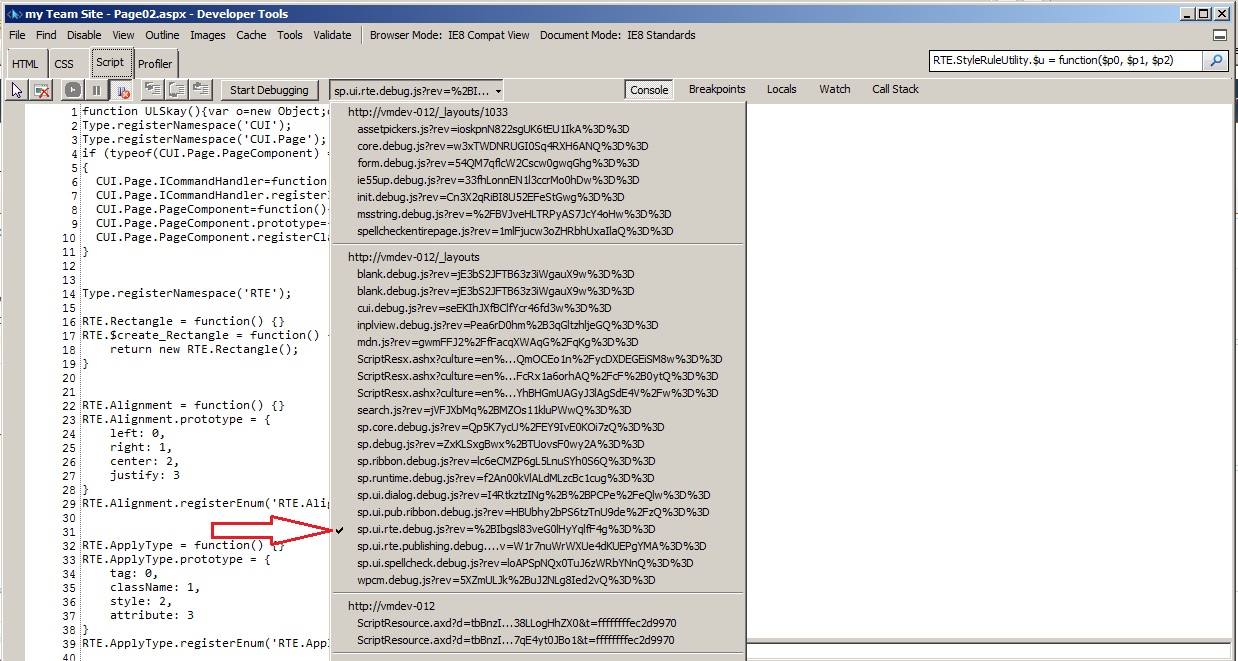The height and width of the screenshot is (661, 1238).
Task: Click the Pause debugging icon
Action: [x=95, y=89]
